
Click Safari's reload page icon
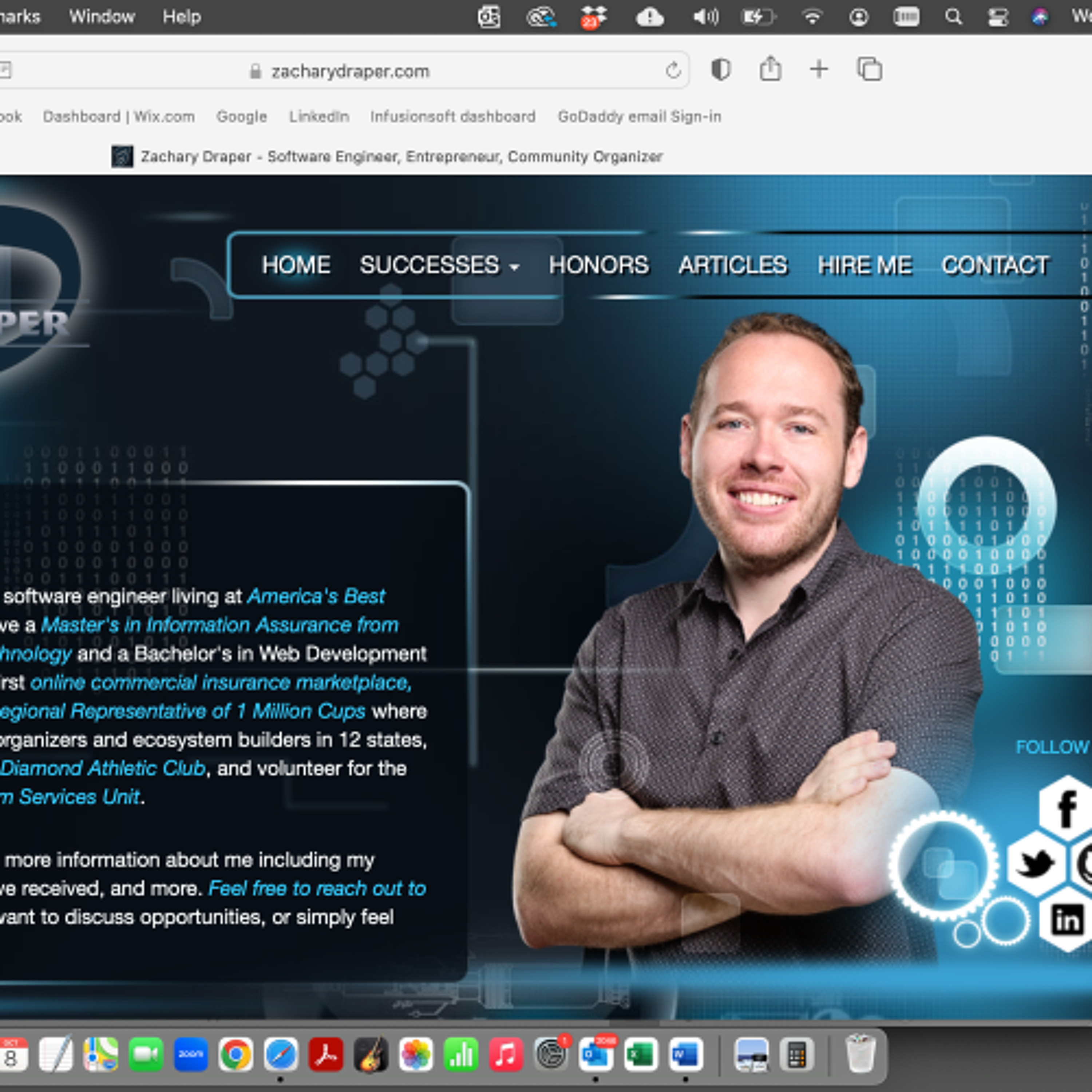pos(673,71)
